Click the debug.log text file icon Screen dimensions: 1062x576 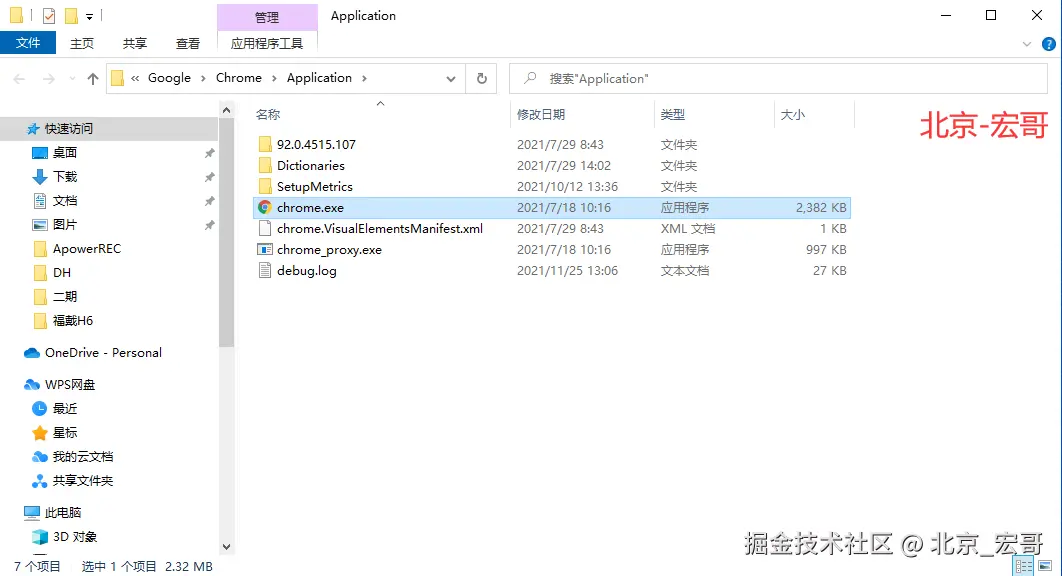pyautogui.click(x=265, y=270)
